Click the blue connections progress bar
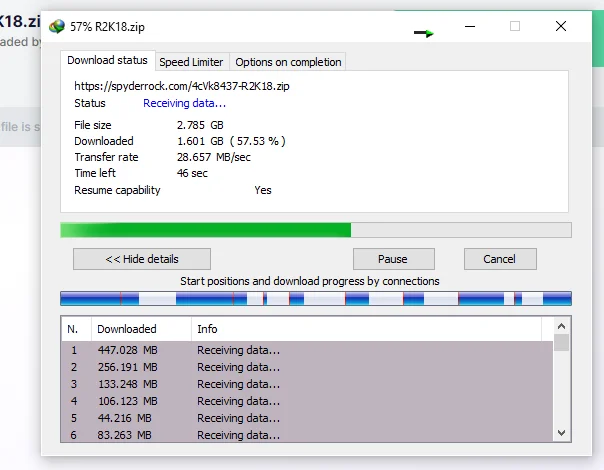This screenshot has height=470, width=604. [316, 299]
